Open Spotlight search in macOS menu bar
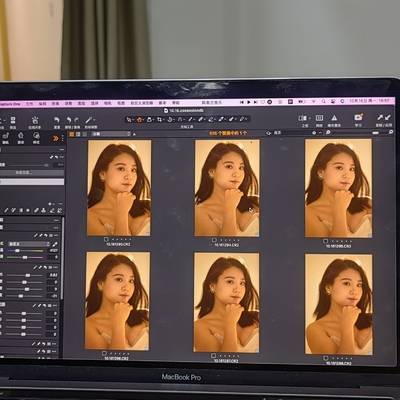This screenshot has height=400, width=400. click(x=323, y=101)
